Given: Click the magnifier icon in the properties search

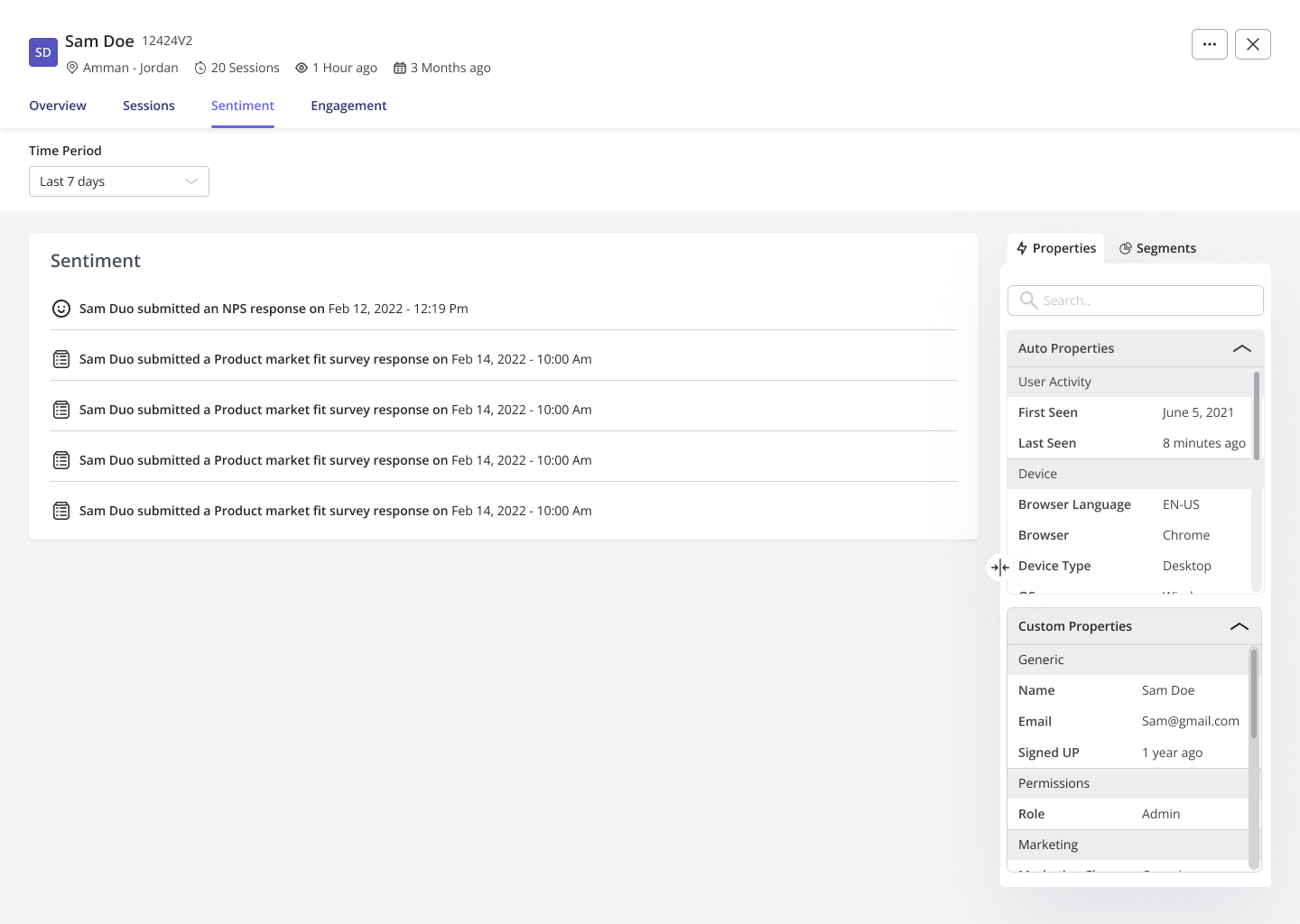Looking at the screenshot, I should (x=1028, y=300).
